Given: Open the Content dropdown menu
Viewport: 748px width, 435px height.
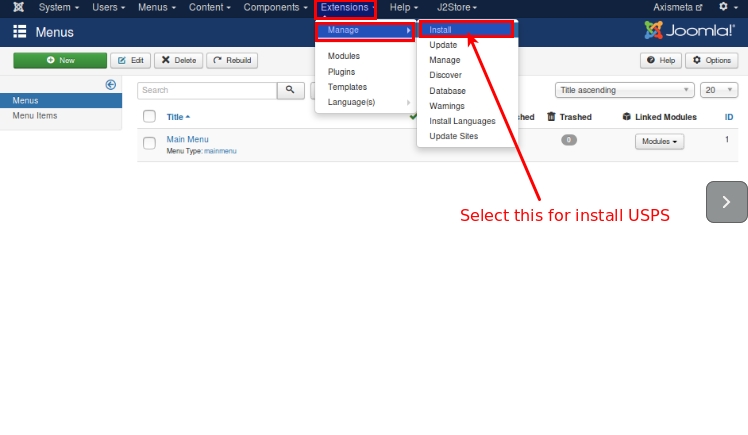Looking at the screenshot, I should tap(209, 7).
